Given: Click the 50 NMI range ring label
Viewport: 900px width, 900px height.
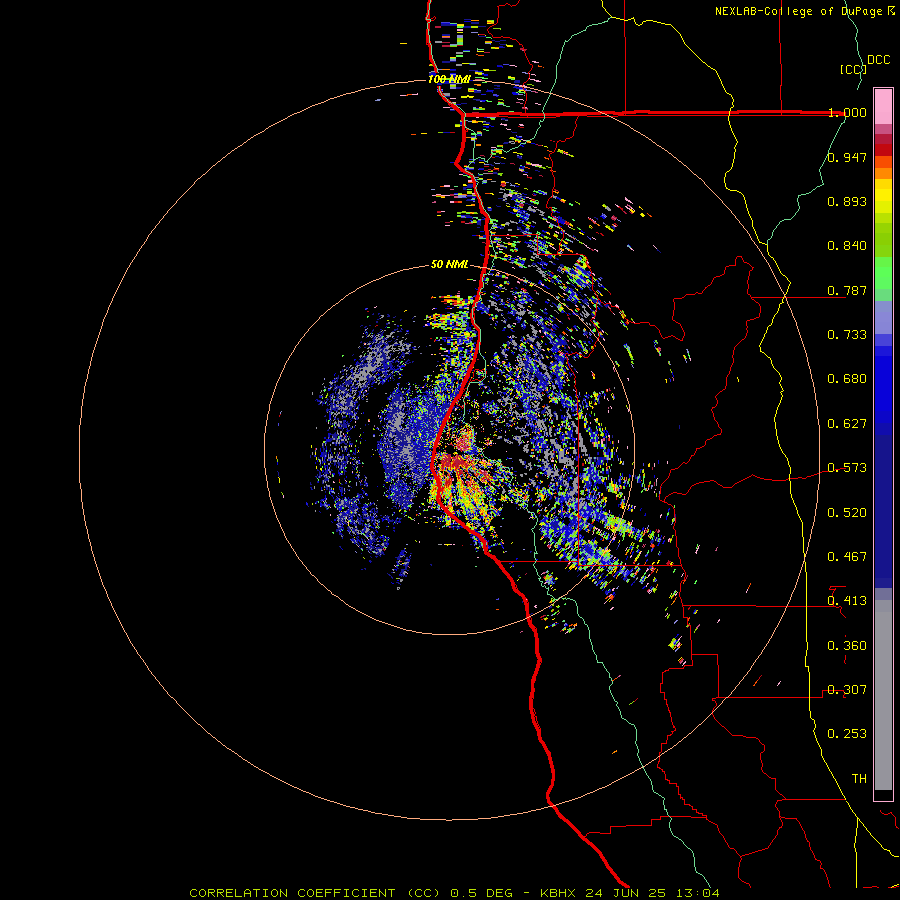Looking at the screenshot, I should tap(449, 265).
